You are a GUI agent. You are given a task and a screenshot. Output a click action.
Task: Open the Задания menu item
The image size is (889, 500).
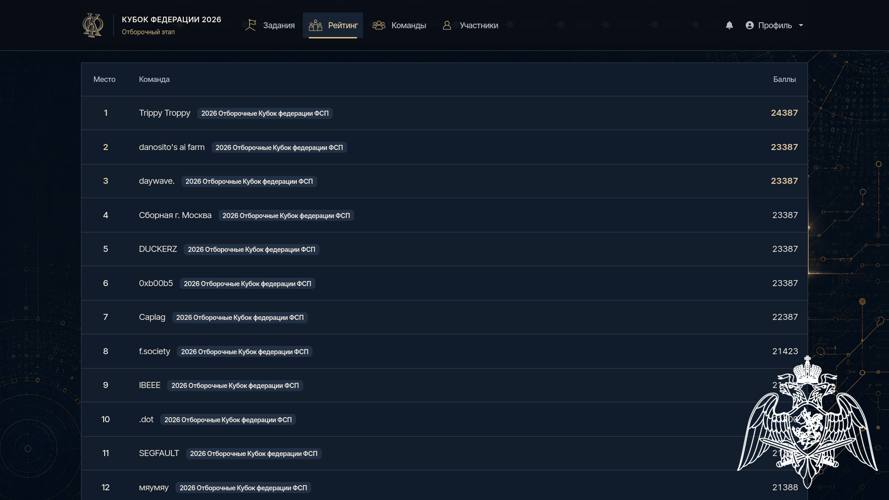tap(278, 26)
